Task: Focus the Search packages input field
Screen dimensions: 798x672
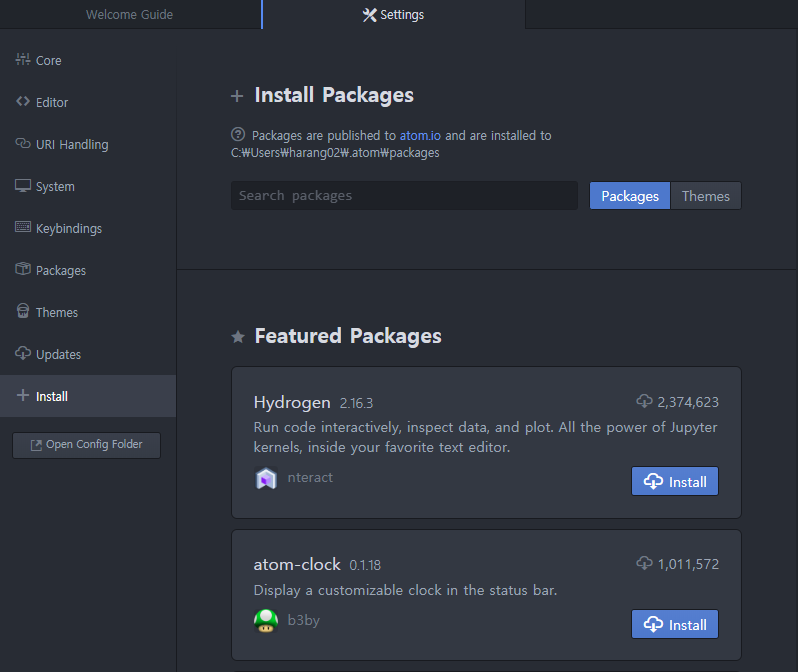Action: pyautogui.click(x=404, y=195)
